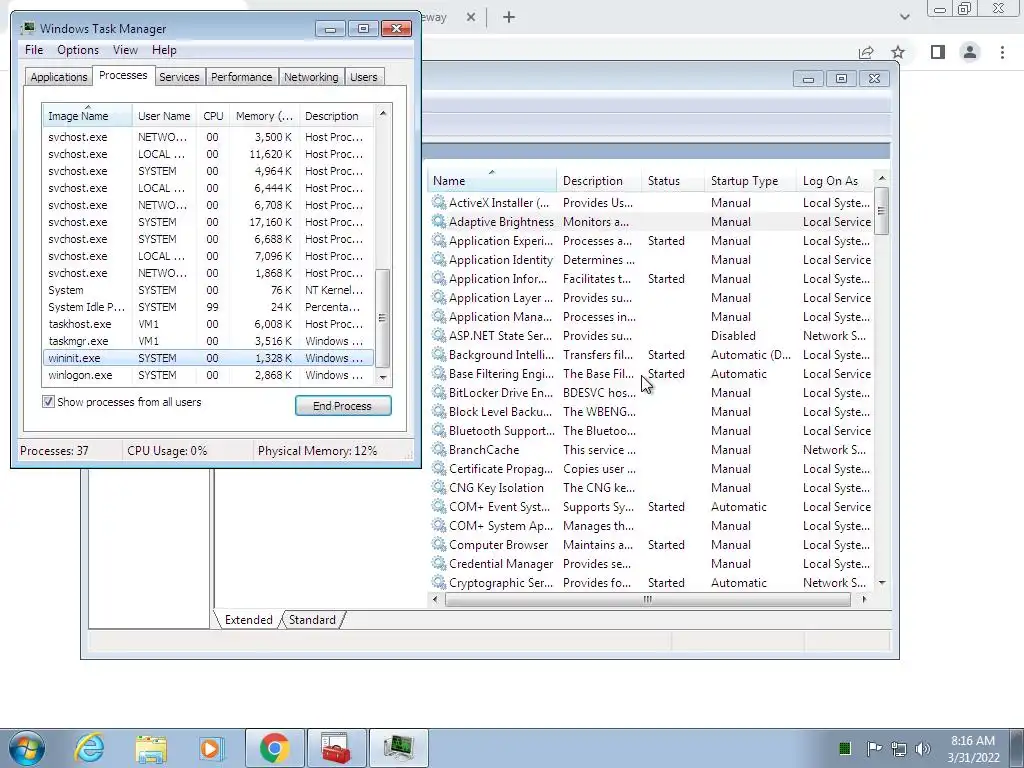Open Chrome's three-dot menu
The height and width of the screenshot is (768, 1024).
tap(1002, 52)
